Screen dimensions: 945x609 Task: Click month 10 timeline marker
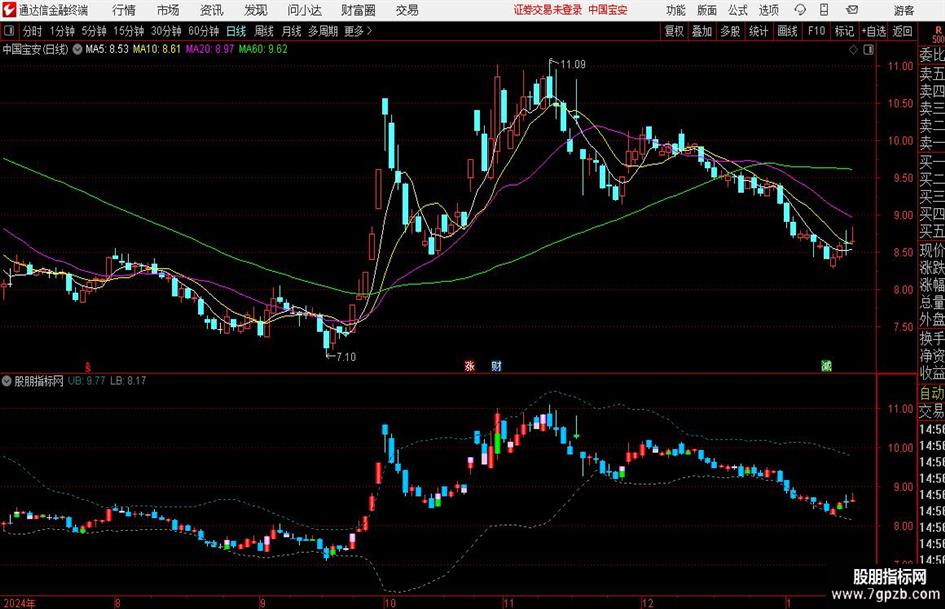[x=390, y=603]
